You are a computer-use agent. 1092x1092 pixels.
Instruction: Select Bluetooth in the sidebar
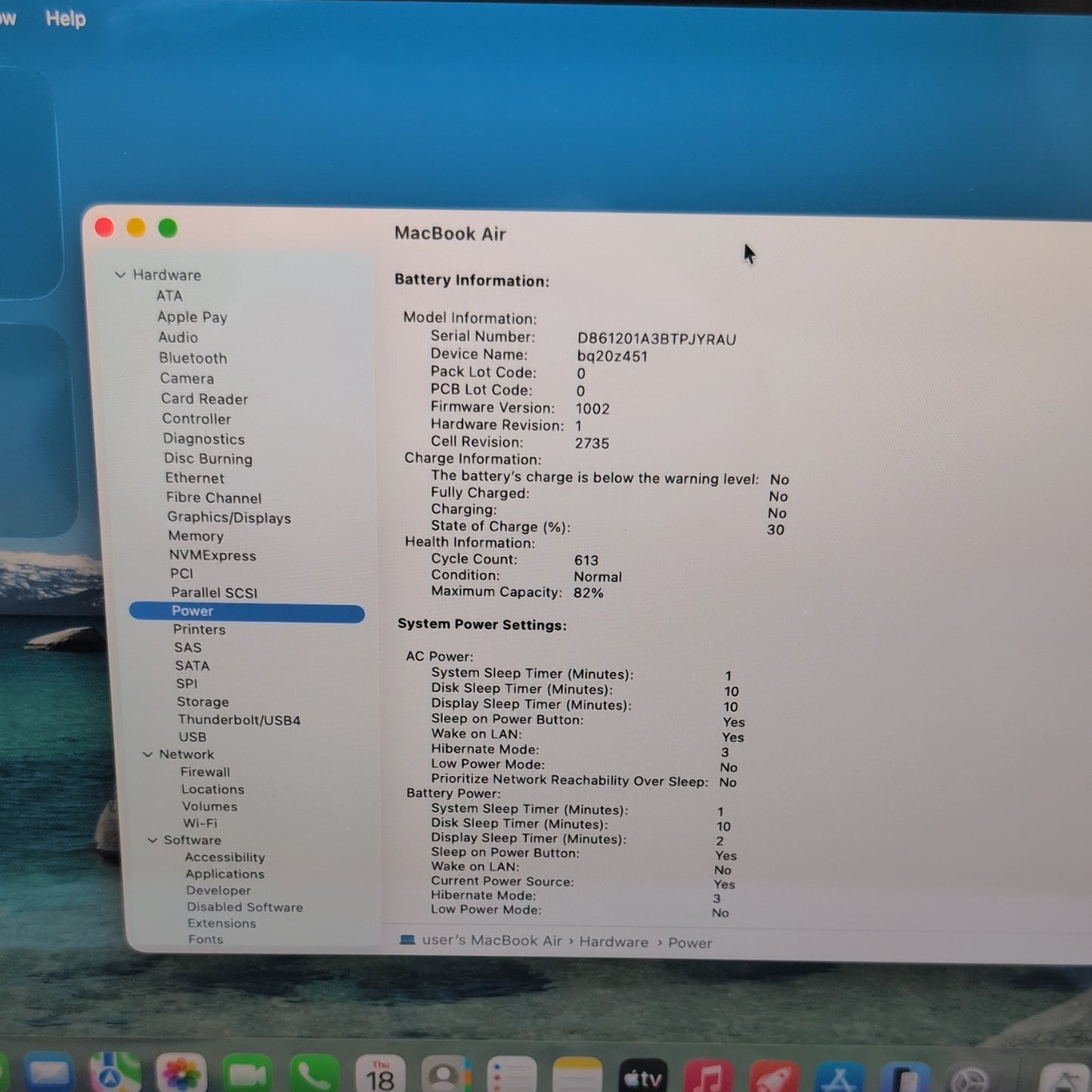click(x=193, y=358)
